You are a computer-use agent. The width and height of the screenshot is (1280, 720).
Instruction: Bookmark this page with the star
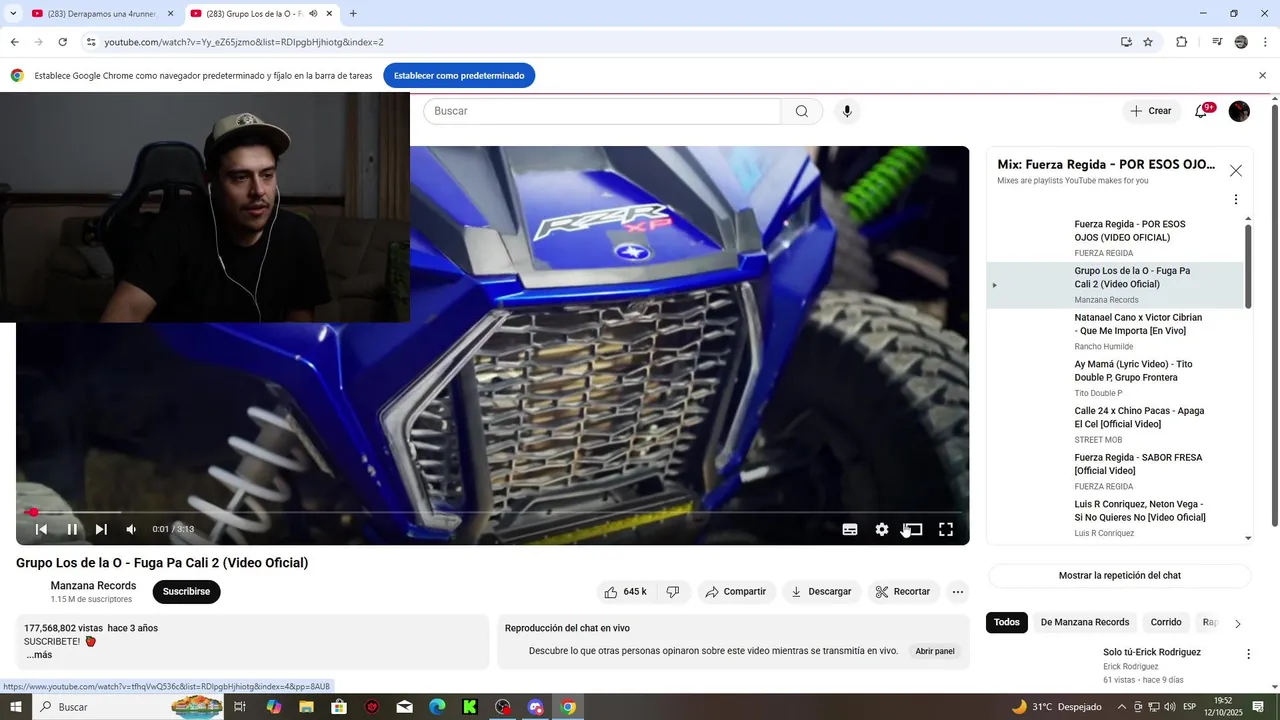(1148, 42)
